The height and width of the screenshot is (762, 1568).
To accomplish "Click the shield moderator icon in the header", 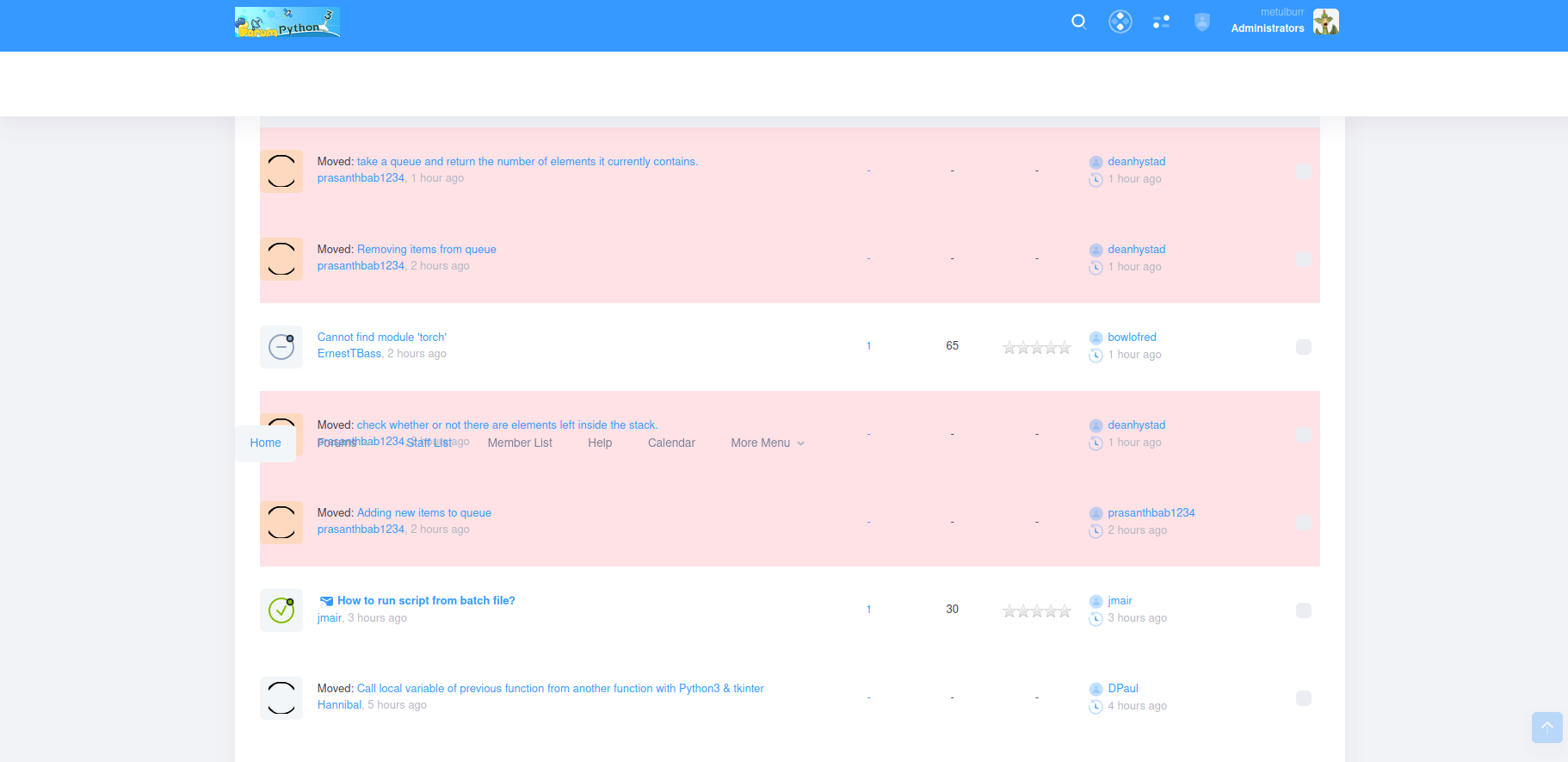I will pyautogui.click(x=1202, y=22).
